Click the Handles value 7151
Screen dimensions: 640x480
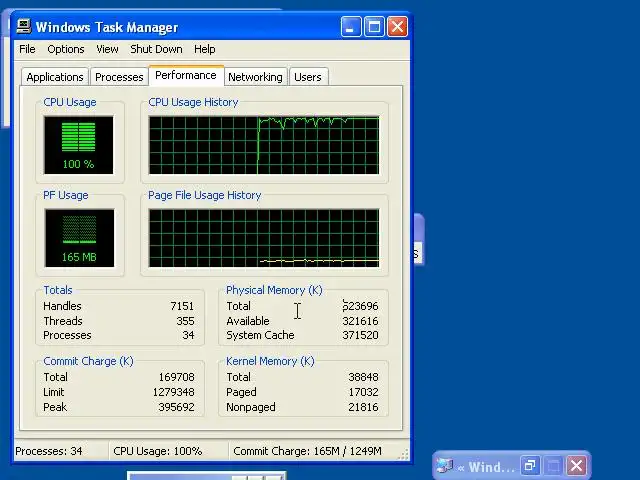pos(182,306)
